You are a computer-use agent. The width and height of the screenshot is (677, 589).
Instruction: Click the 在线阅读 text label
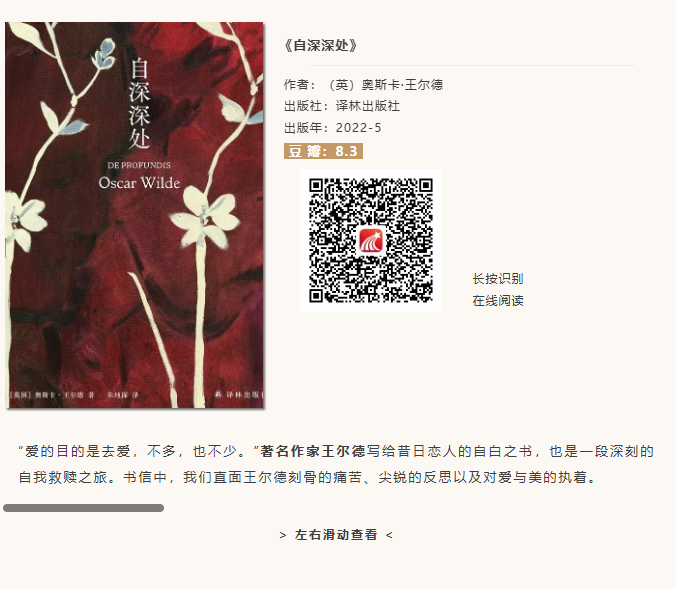click(x=498, y=301)
